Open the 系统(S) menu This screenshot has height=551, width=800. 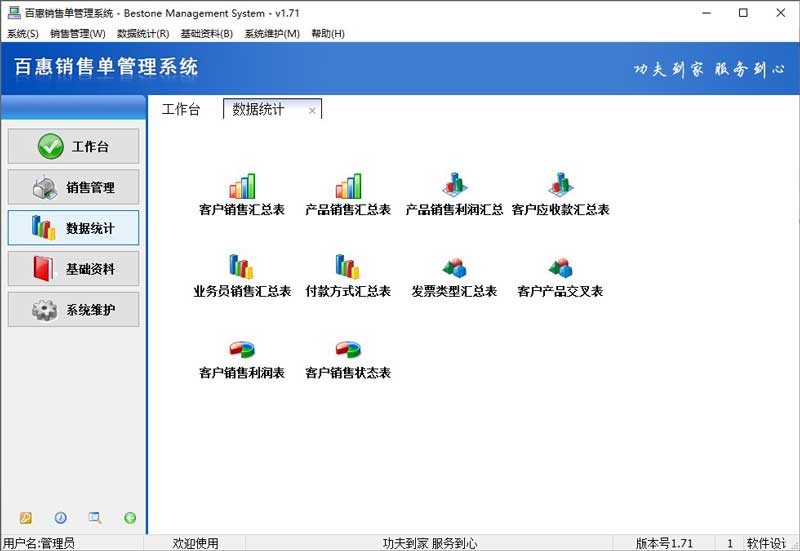(x=23, y=34)
